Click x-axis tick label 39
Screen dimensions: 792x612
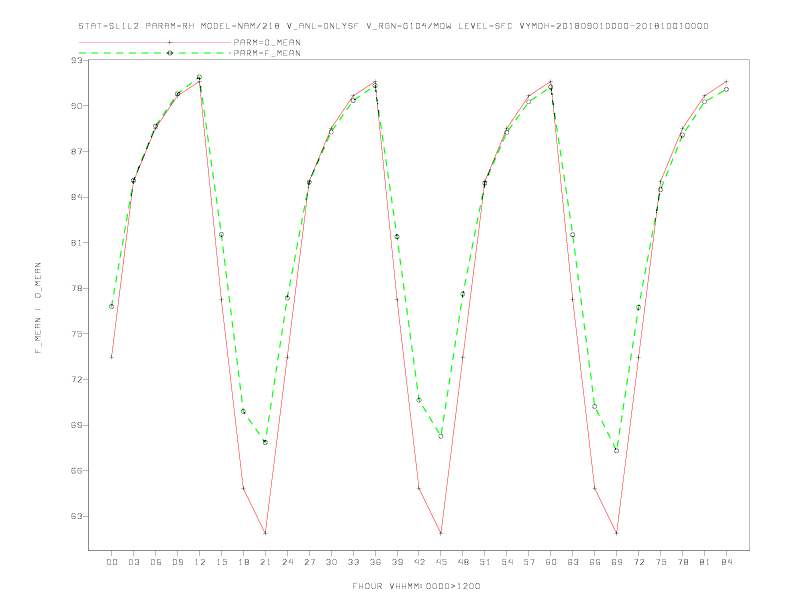397,562
